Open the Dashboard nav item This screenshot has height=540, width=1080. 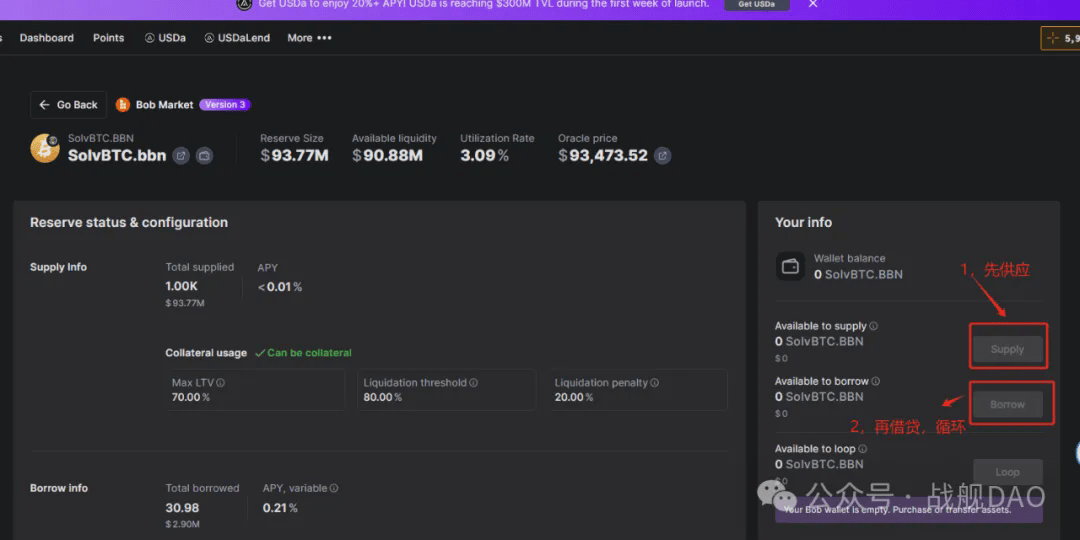pyautogui.click(x=47, y=38)
